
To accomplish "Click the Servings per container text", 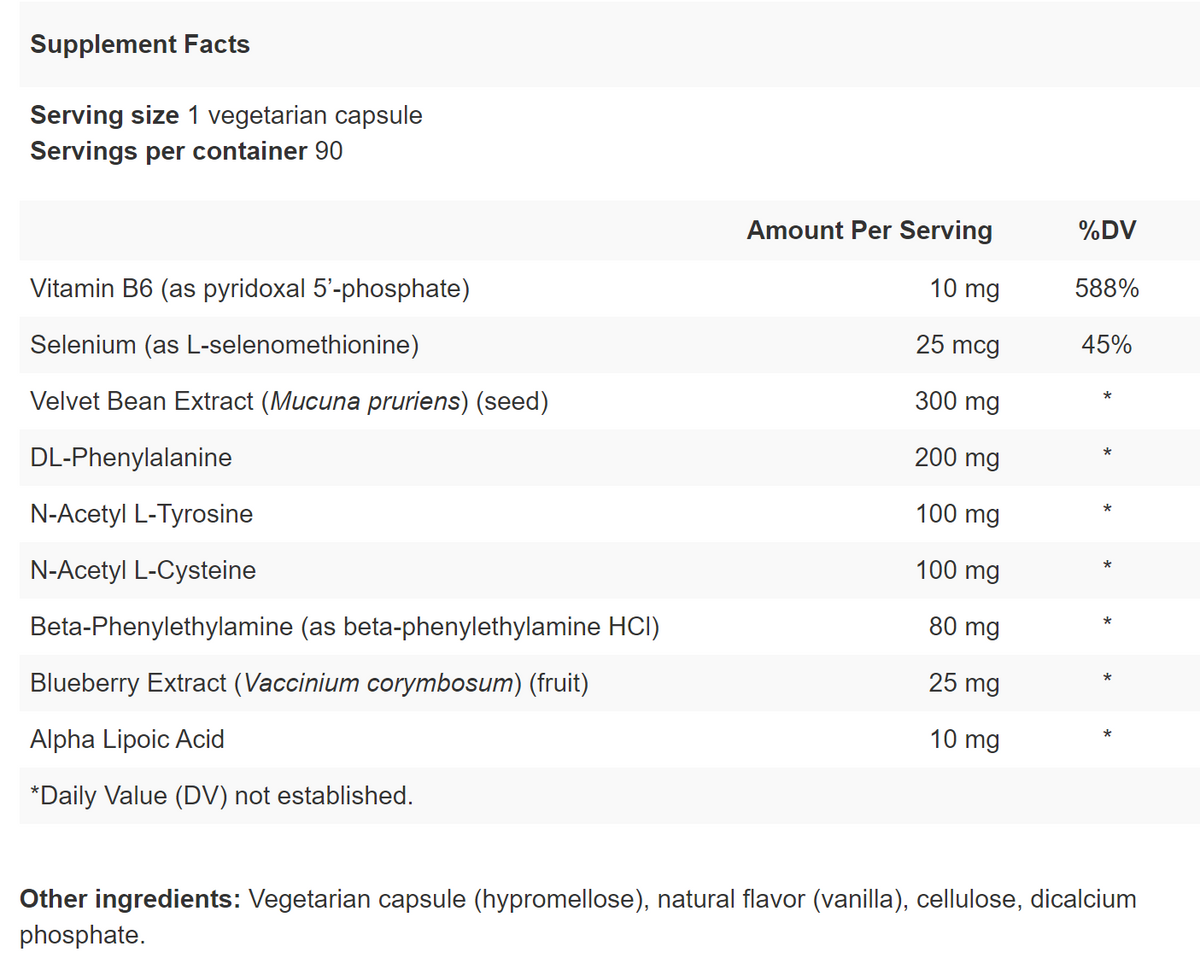I will click(x=186, y=151).
